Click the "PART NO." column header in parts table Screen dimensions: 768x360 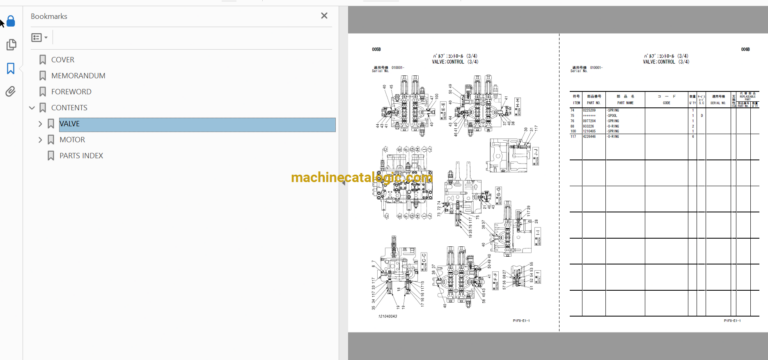click(594, 103)
